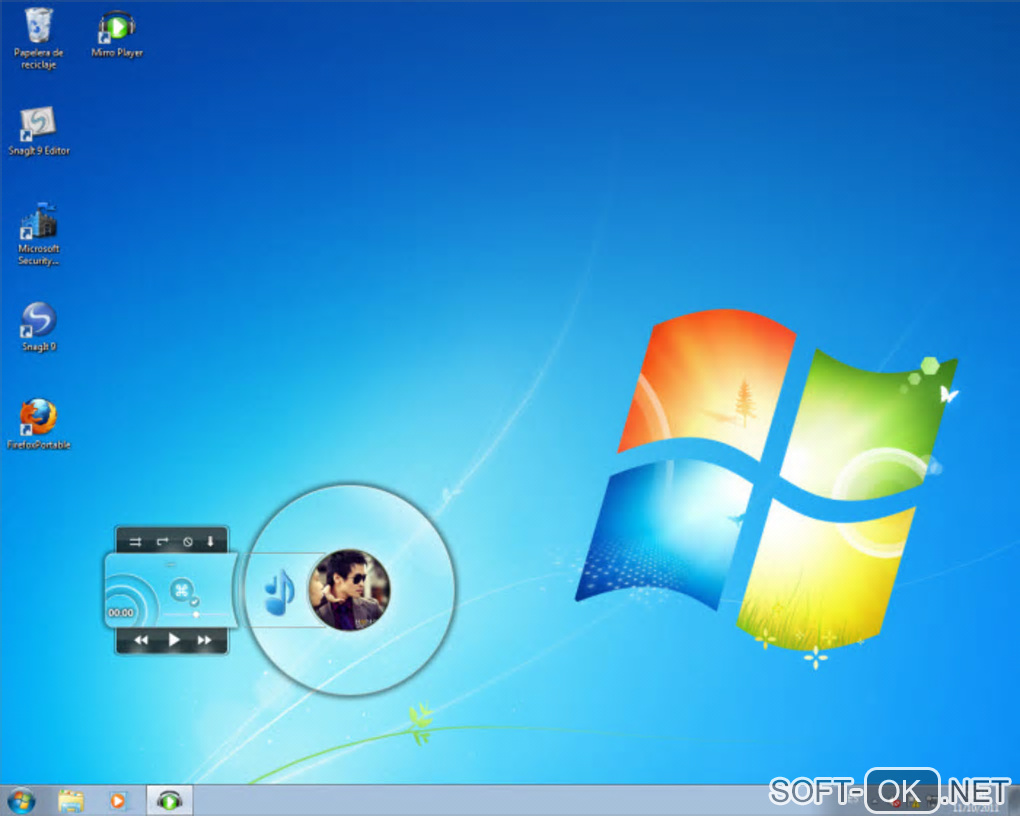Viewport: 1020px width, 816px height.
Task: Toggle the repeat arrow in Mirro Player
Action: [162, 541]
